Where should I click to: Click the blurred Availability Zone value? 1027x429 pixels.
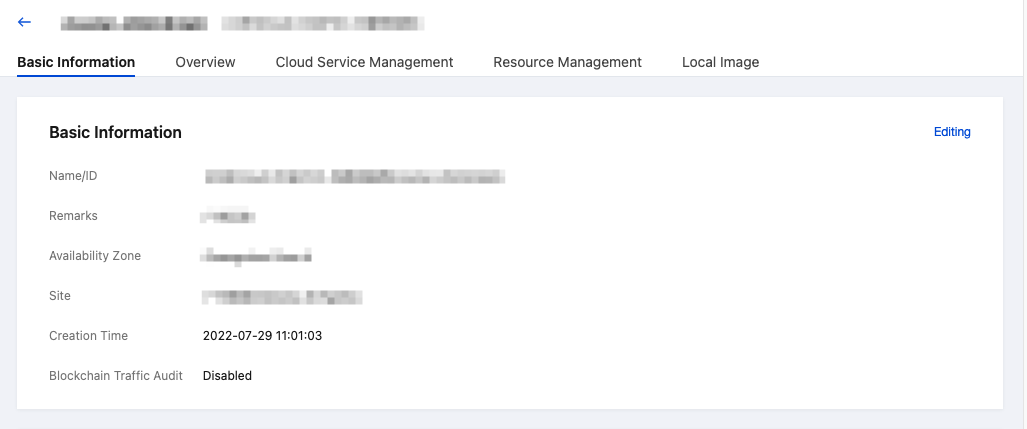point(258,257)
